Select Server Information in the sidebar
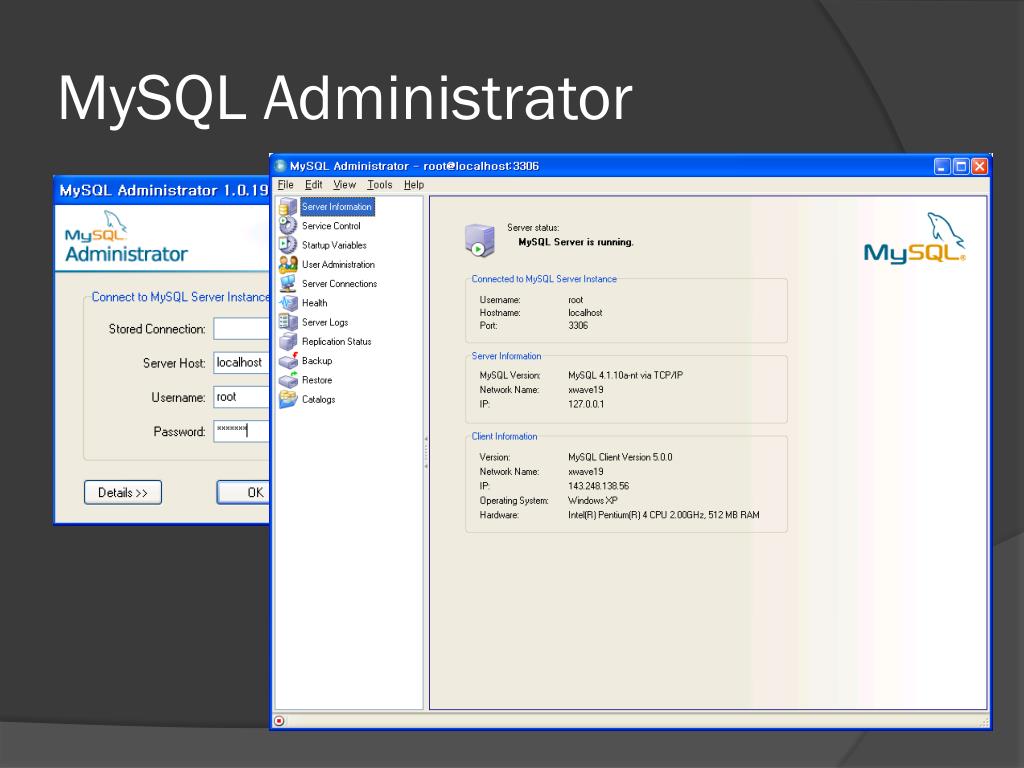Image resolution: width=1024 pixels, height=768 pixels. (x=337, y=207)
